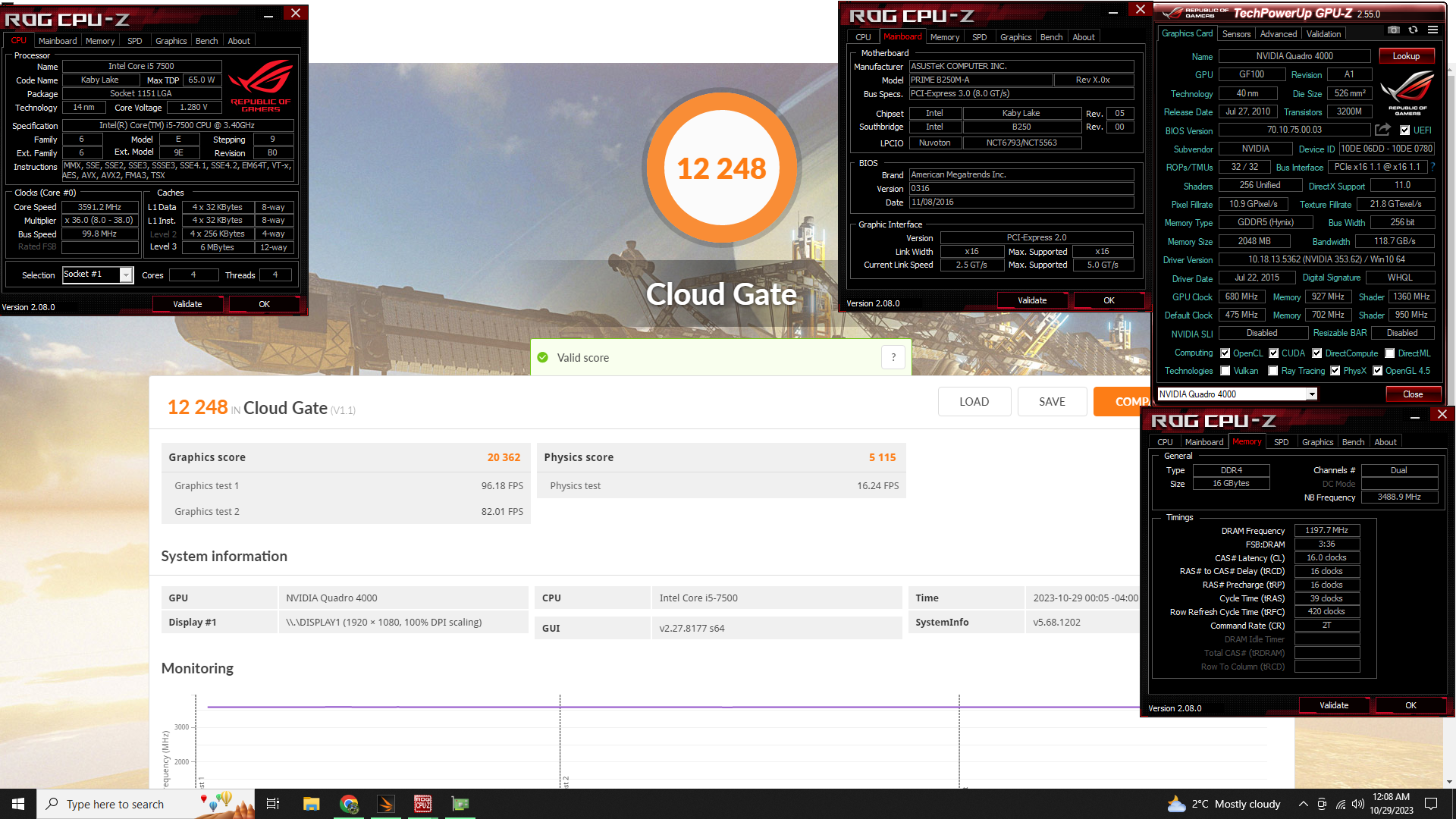Screen dimensions: 1456x819
Task: Toggle DirectCompute checkbox
Action: pos(1317,353)
